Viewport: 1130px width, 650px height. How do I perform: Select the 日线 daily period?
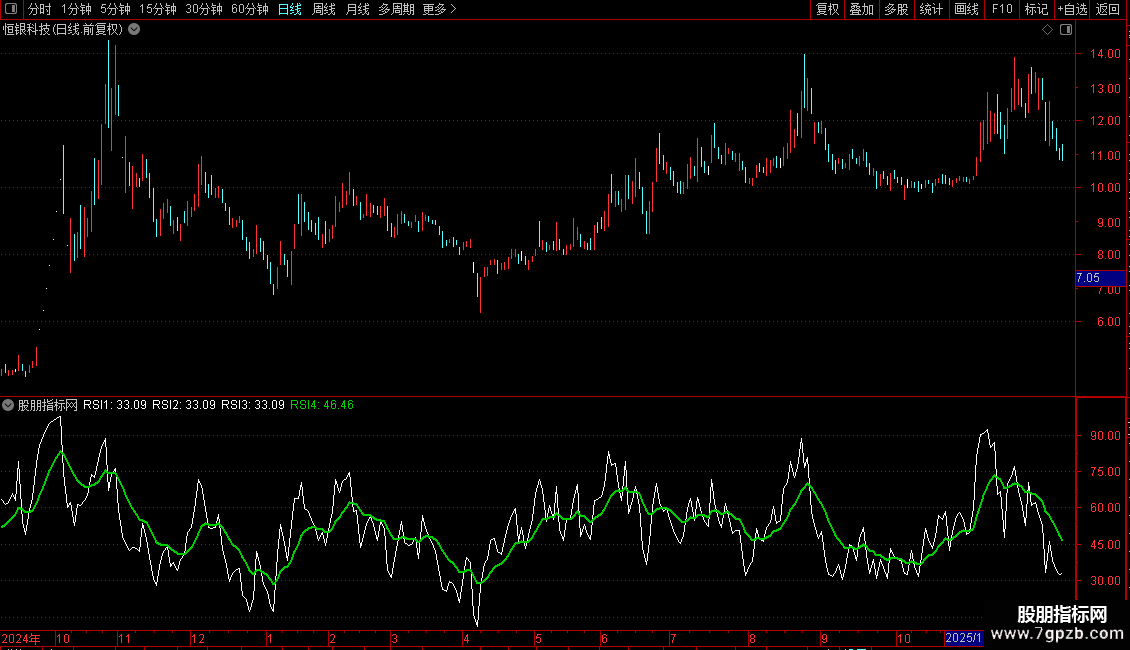290,9
